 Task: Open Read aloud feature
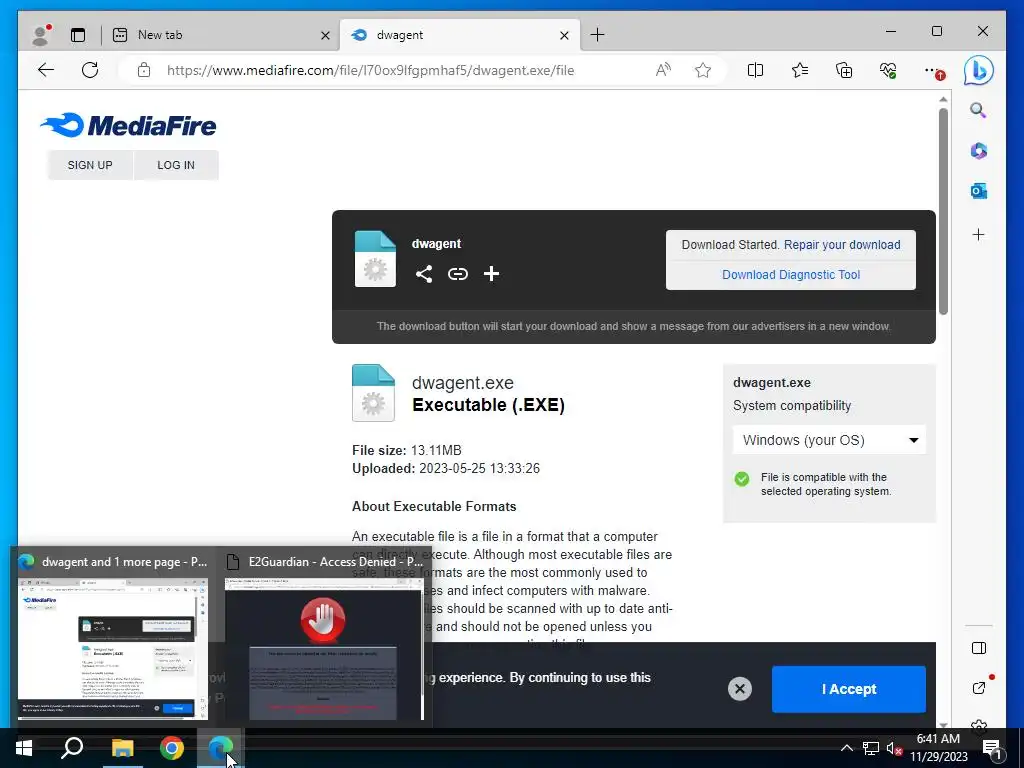(663, 71)
